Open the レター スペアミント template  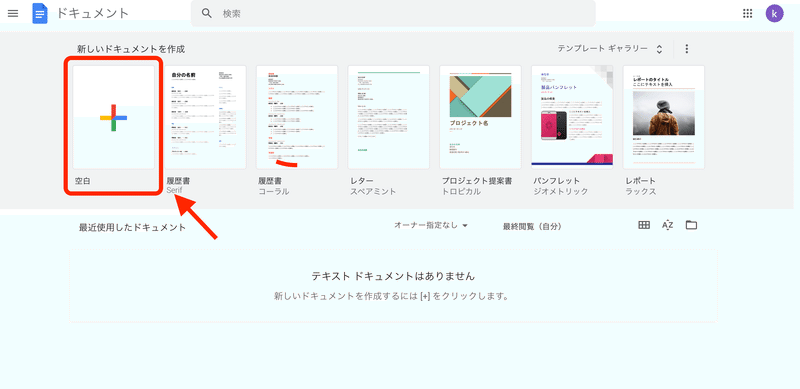coord(389,117)
